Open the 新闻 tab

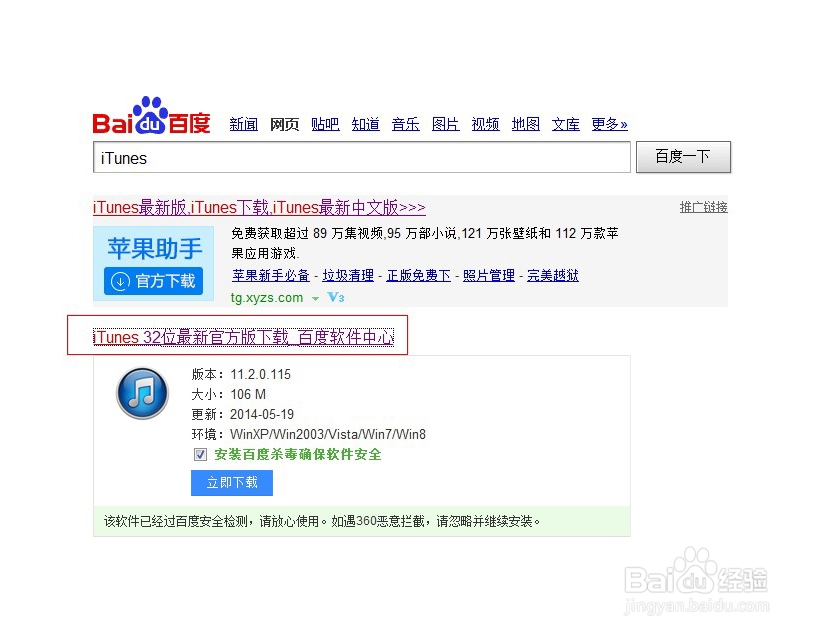(x=243, y=124)
